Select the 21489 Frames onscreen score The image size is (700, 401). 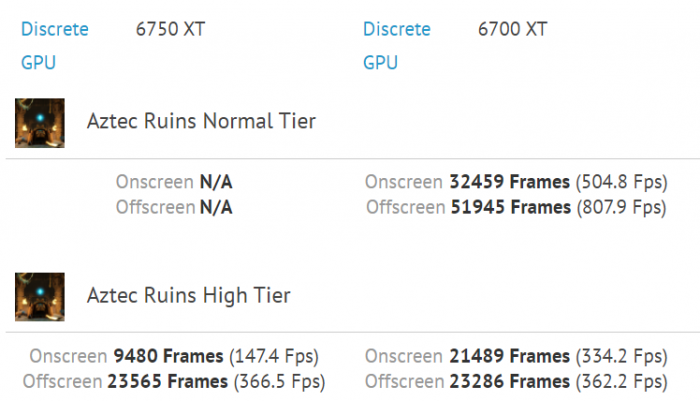click(x=509, y=356)
